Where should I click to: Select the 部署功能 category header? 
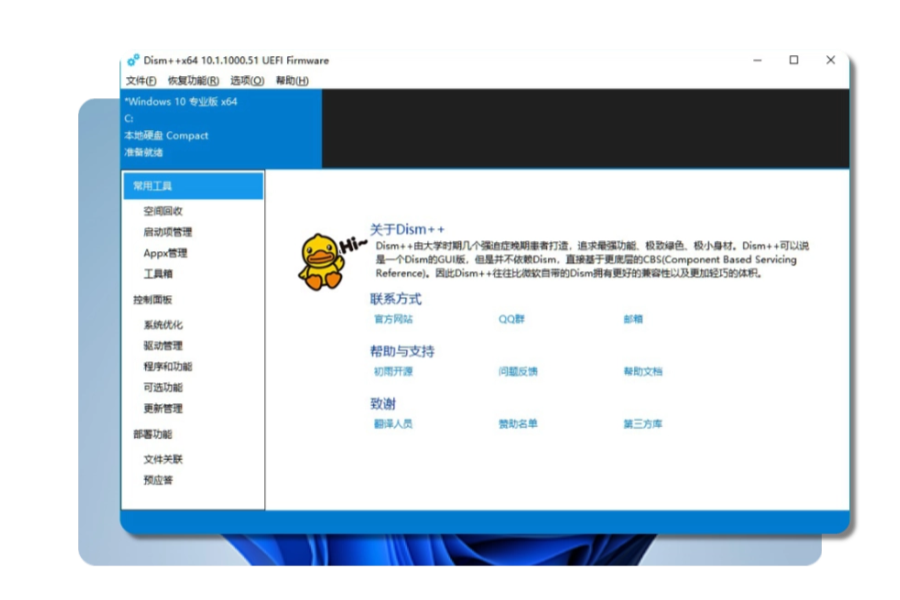tap(153, 434)
